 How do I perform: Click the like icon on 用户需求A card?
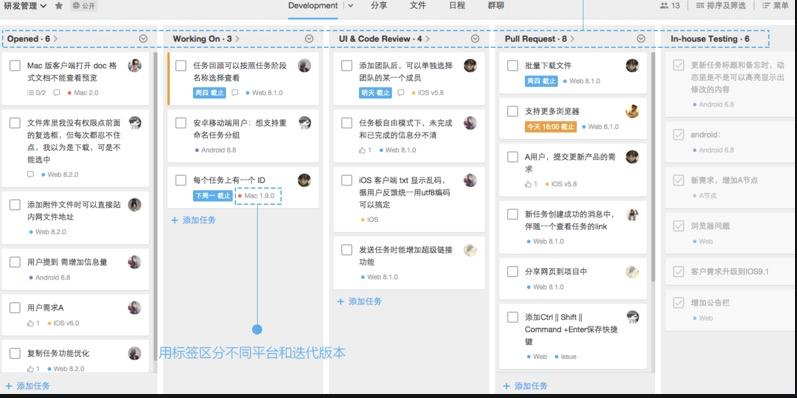[x=30, y=323]
